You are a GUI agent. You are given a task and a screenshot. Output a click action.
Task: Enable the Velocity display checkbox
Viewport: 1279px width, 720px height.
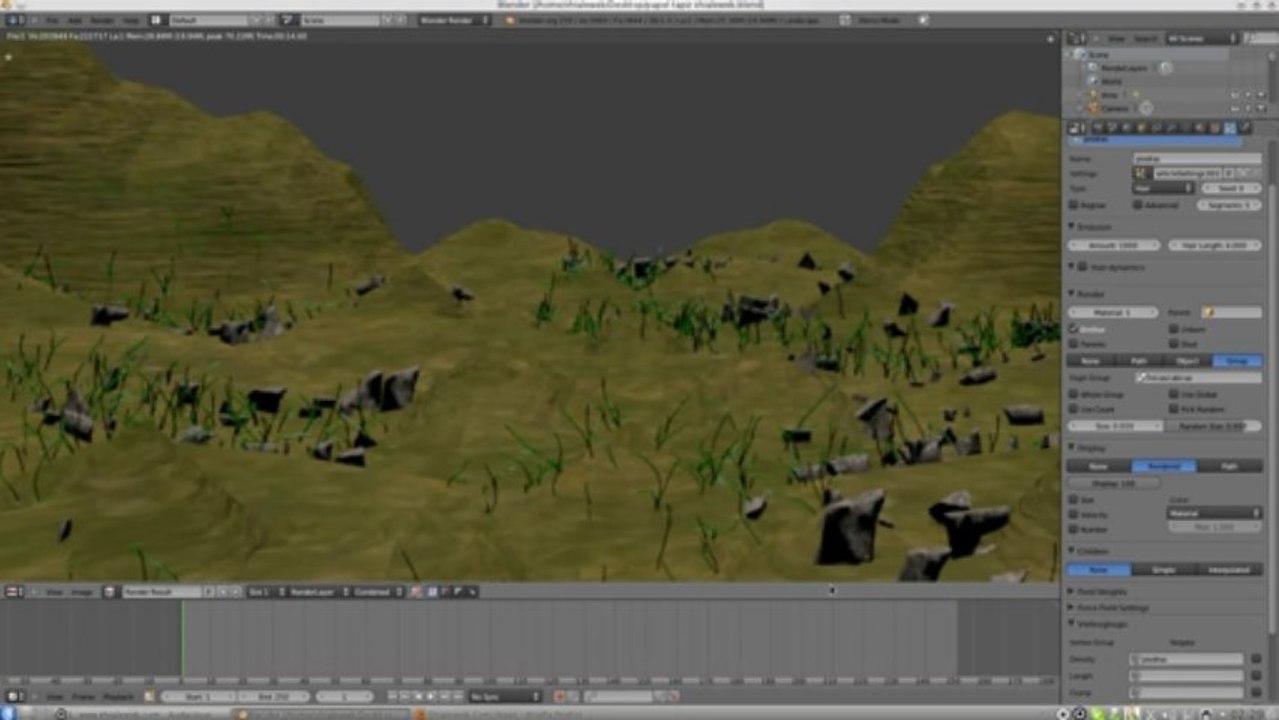[x=1074, y=513]
